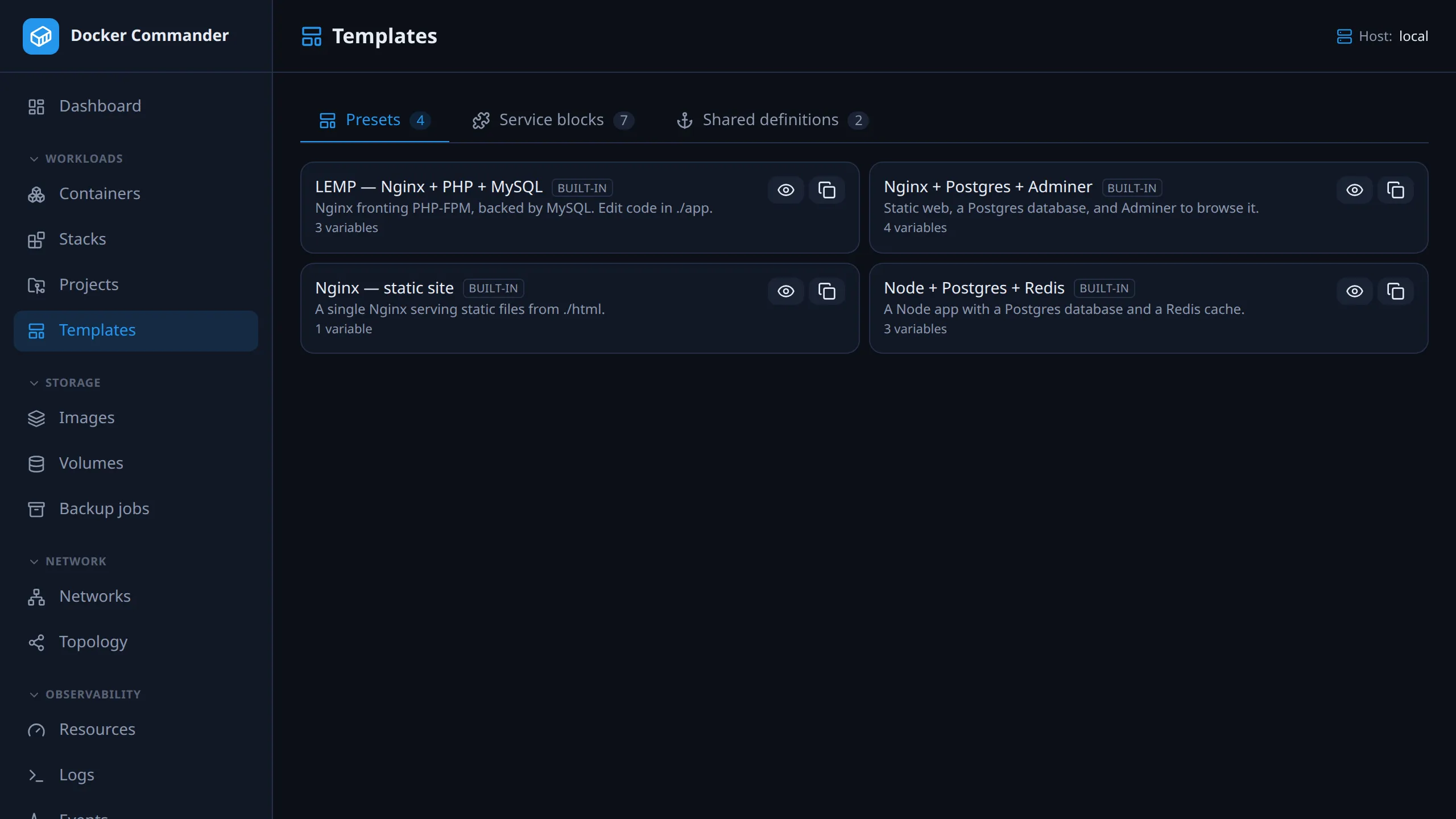Click the '1 variable' text

tap(344, 329)
